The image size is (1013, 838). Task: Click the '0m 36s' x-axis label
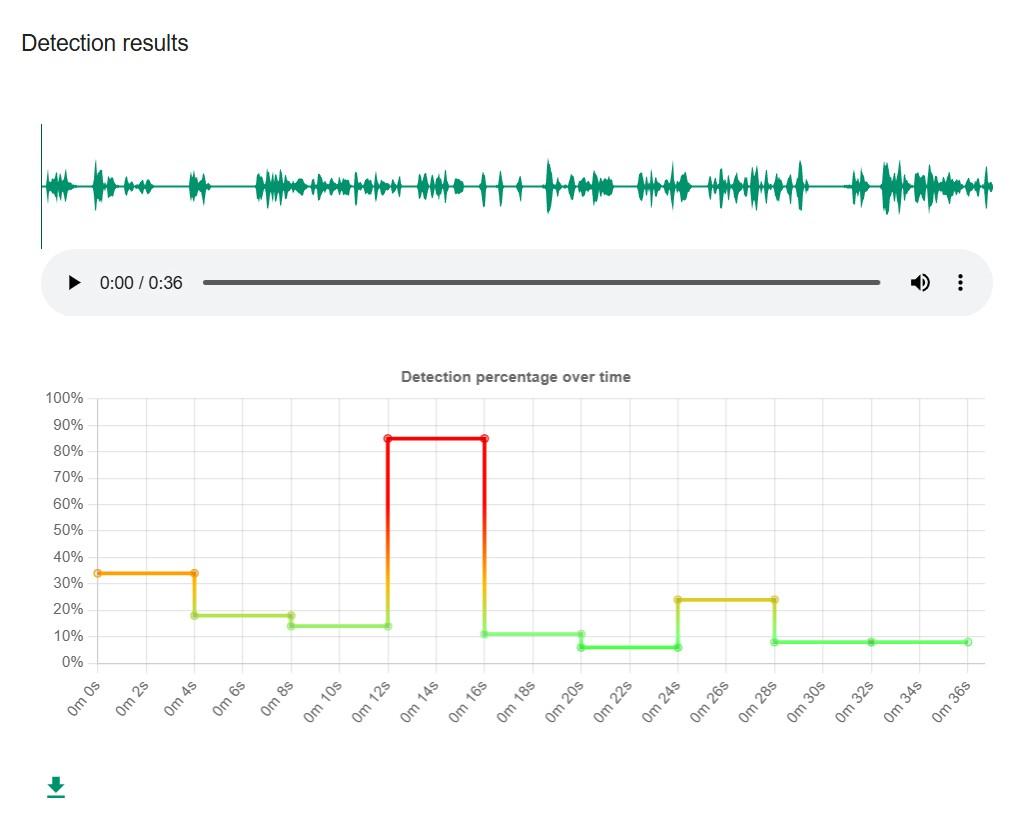click(x=951, y=702)
